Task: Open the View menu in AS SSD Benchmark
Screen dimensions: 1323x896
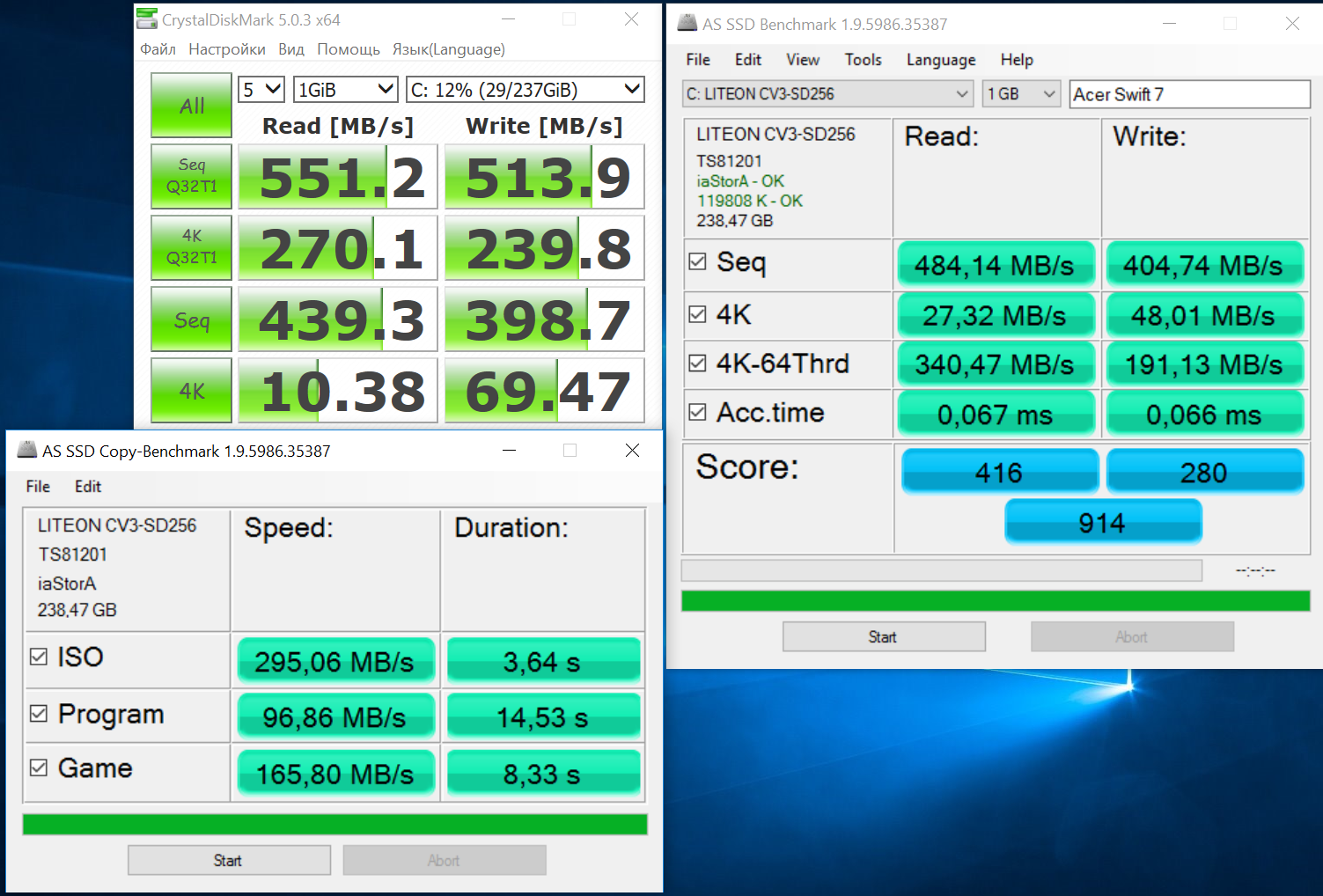Action: (x=803, y=60)
